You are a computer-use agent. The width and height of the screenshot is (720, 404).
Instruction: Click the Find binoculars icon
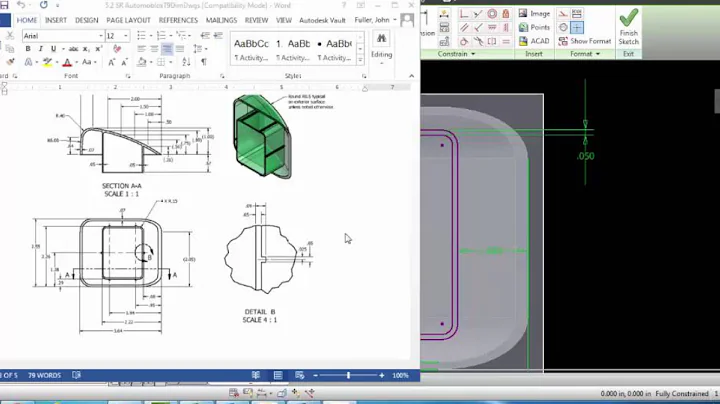click(x=382, y=39)
